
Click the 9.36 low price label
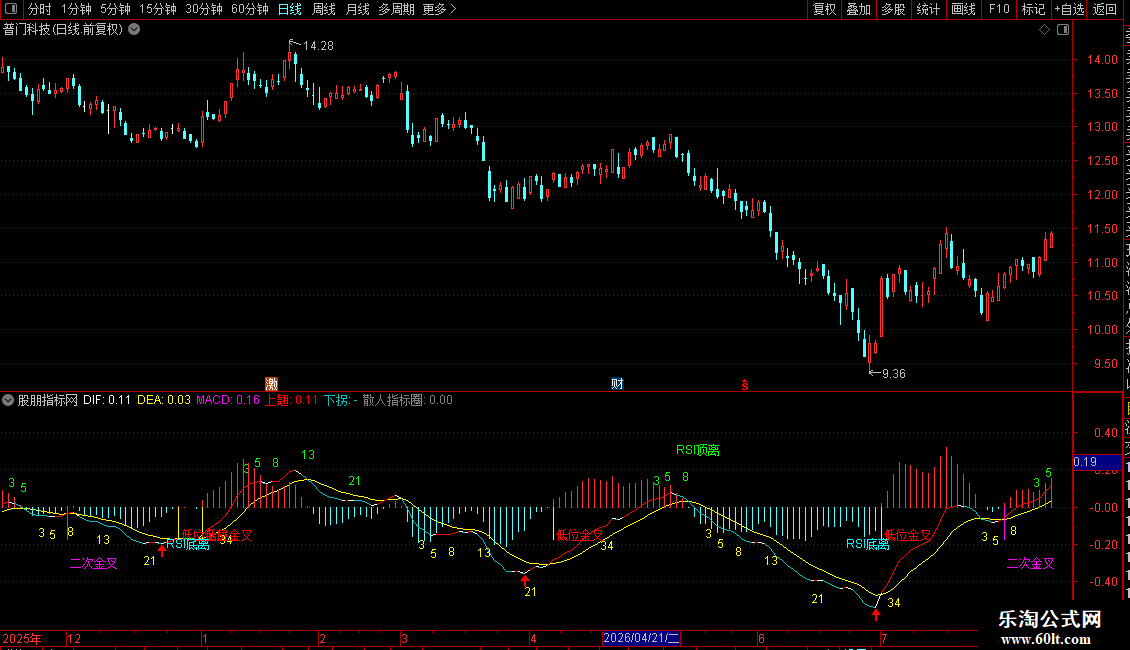(x=894, y=374)
